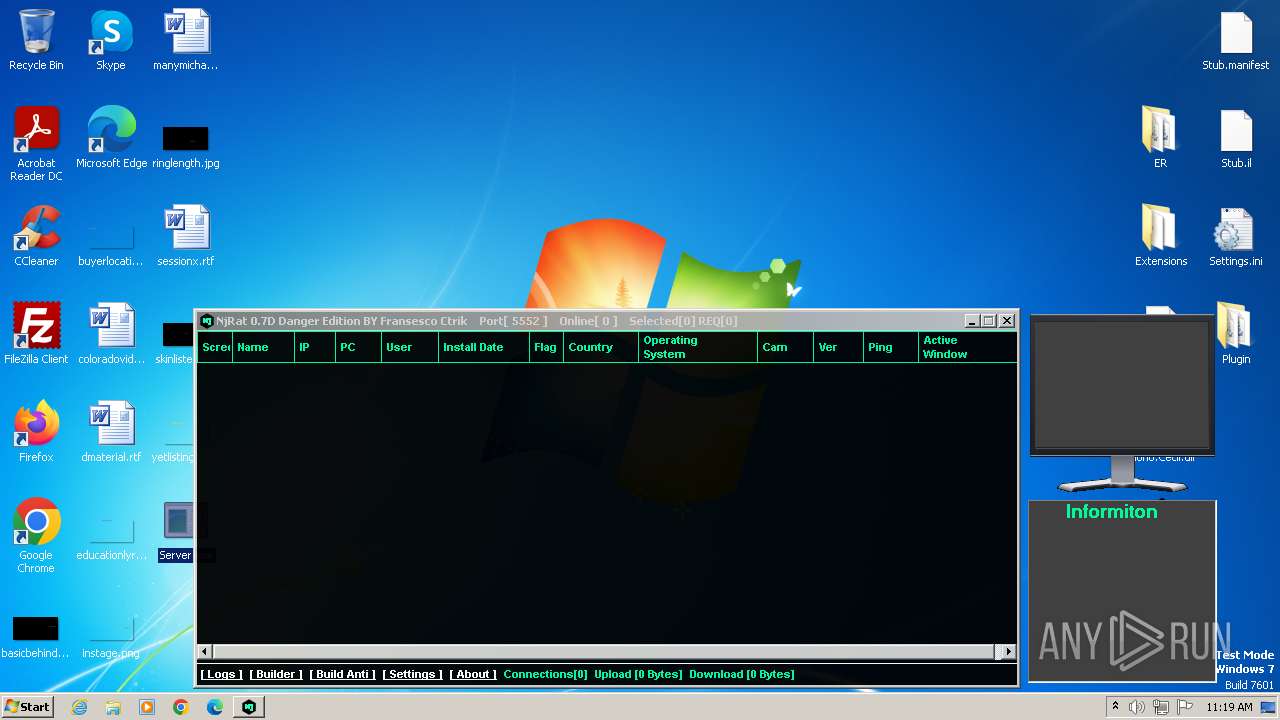
Task: Open Windows Explorer from the taskbar
Action: [113, 707]
